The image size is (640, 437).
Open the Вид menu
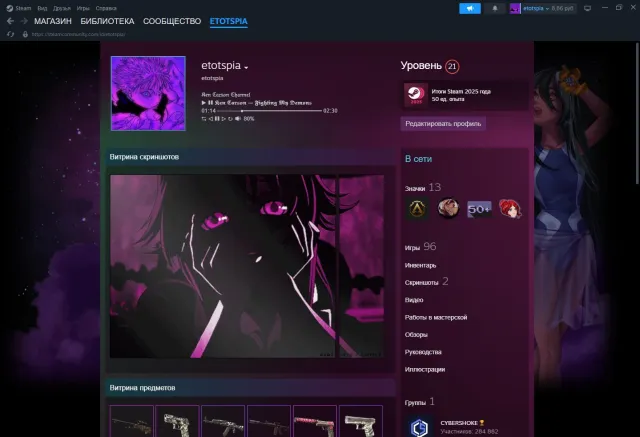click(42, 8)
